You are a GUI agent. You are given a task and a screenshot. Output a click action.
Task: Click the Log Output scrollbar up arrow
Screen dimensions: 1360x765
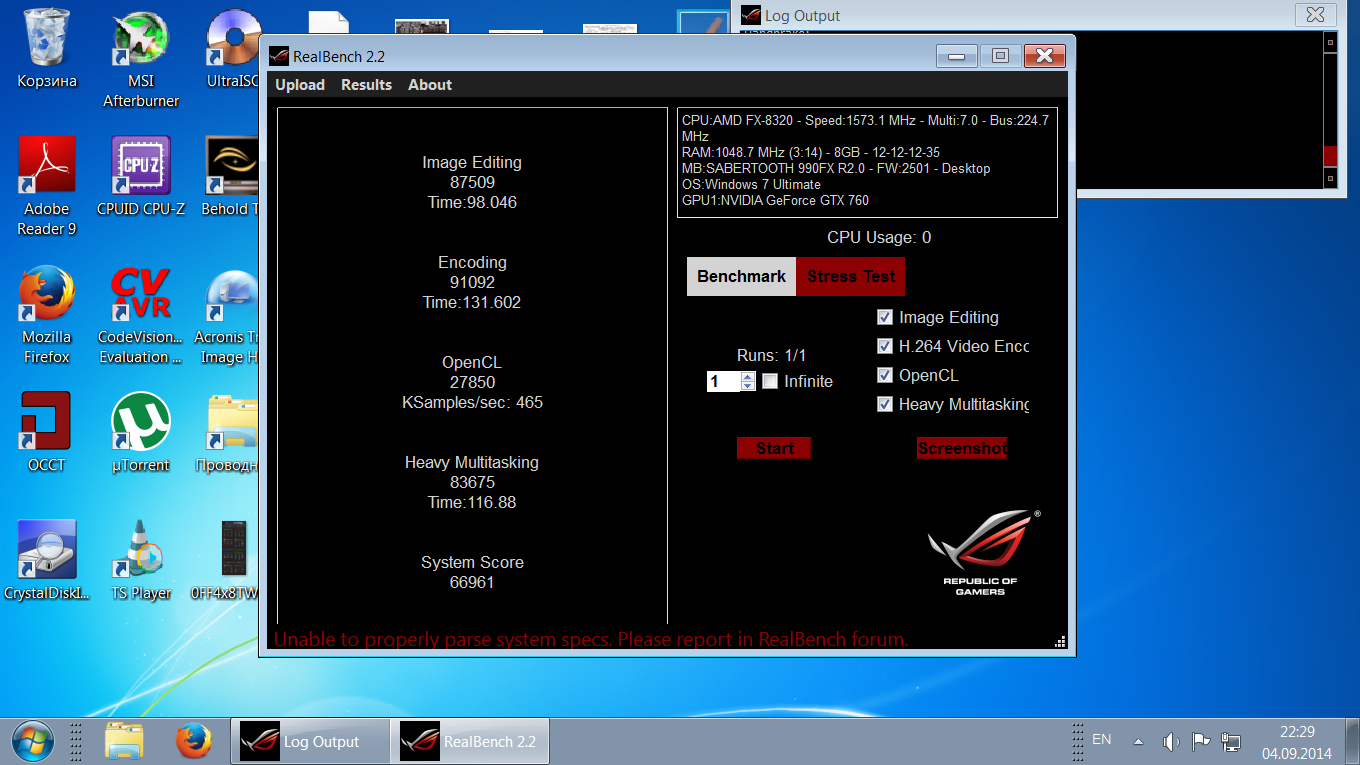point(1330,42)
